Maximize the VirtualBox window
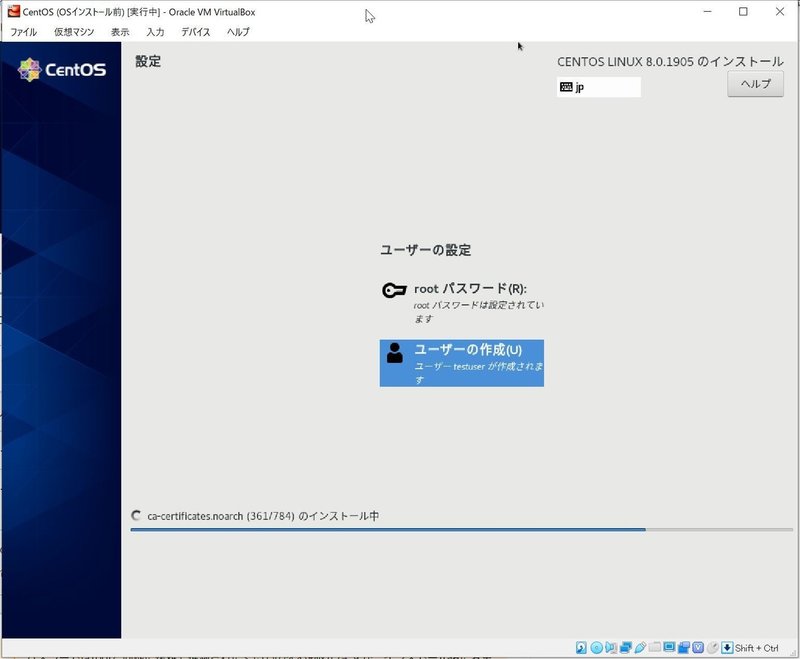 [743, 11]
